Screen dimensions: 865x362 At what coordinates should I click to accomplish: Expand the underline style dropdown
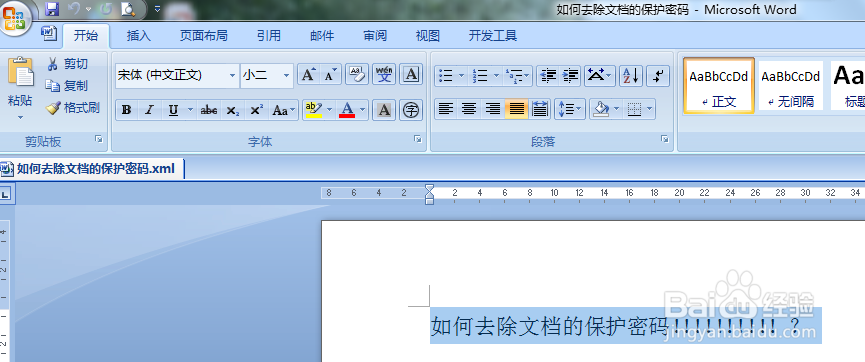190,110
